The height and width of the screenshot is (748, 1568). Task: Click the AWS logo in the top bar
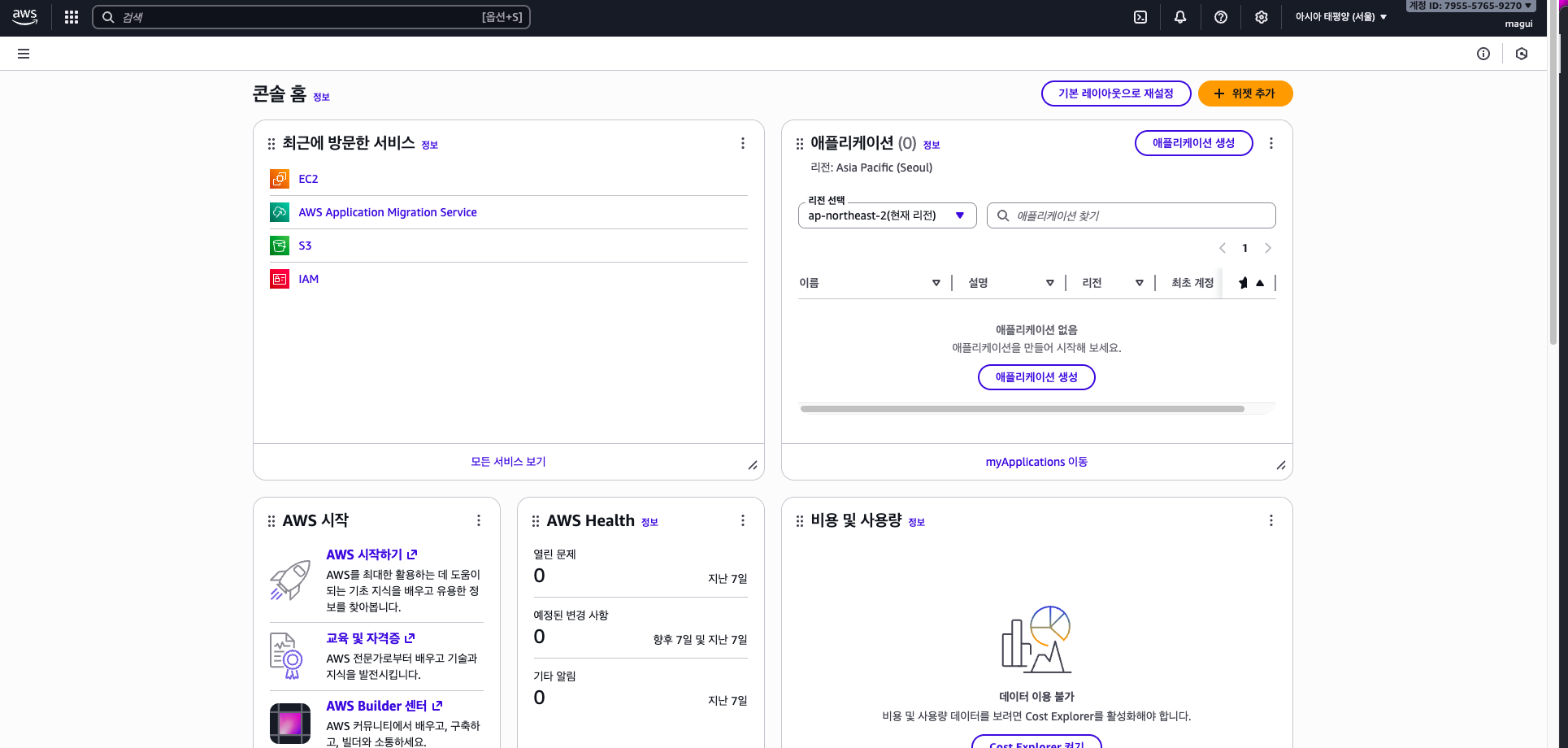pyautogui.click(x=24, y=17)
